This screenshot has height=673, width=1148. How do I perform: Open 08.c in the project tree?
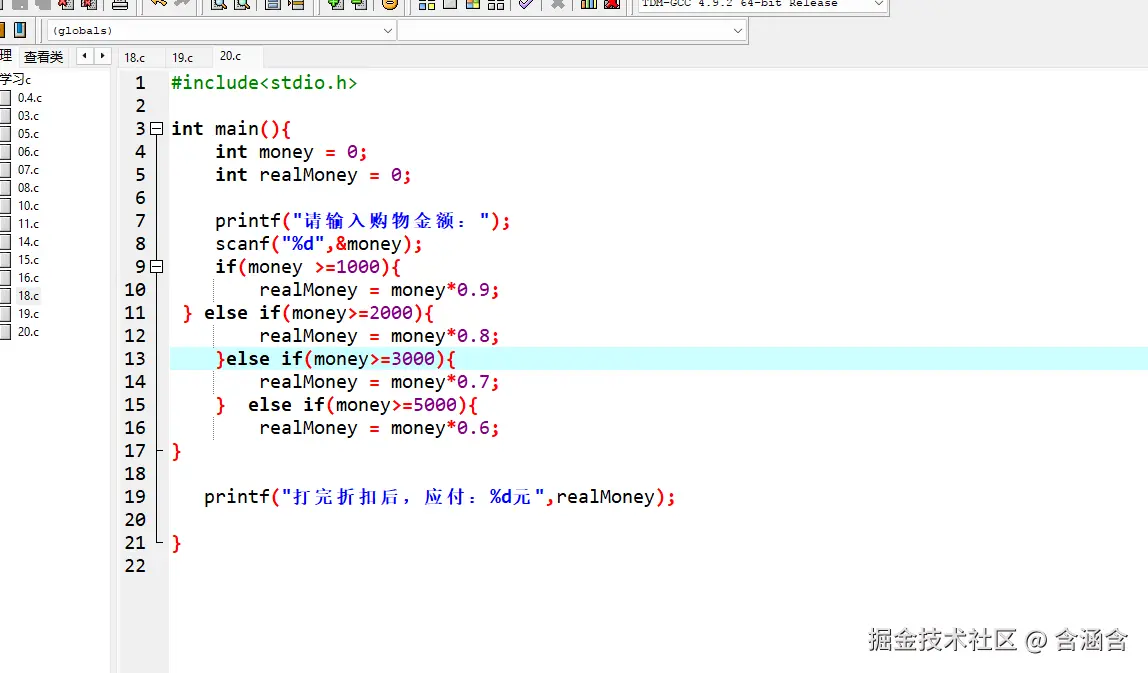coord(29,187)
